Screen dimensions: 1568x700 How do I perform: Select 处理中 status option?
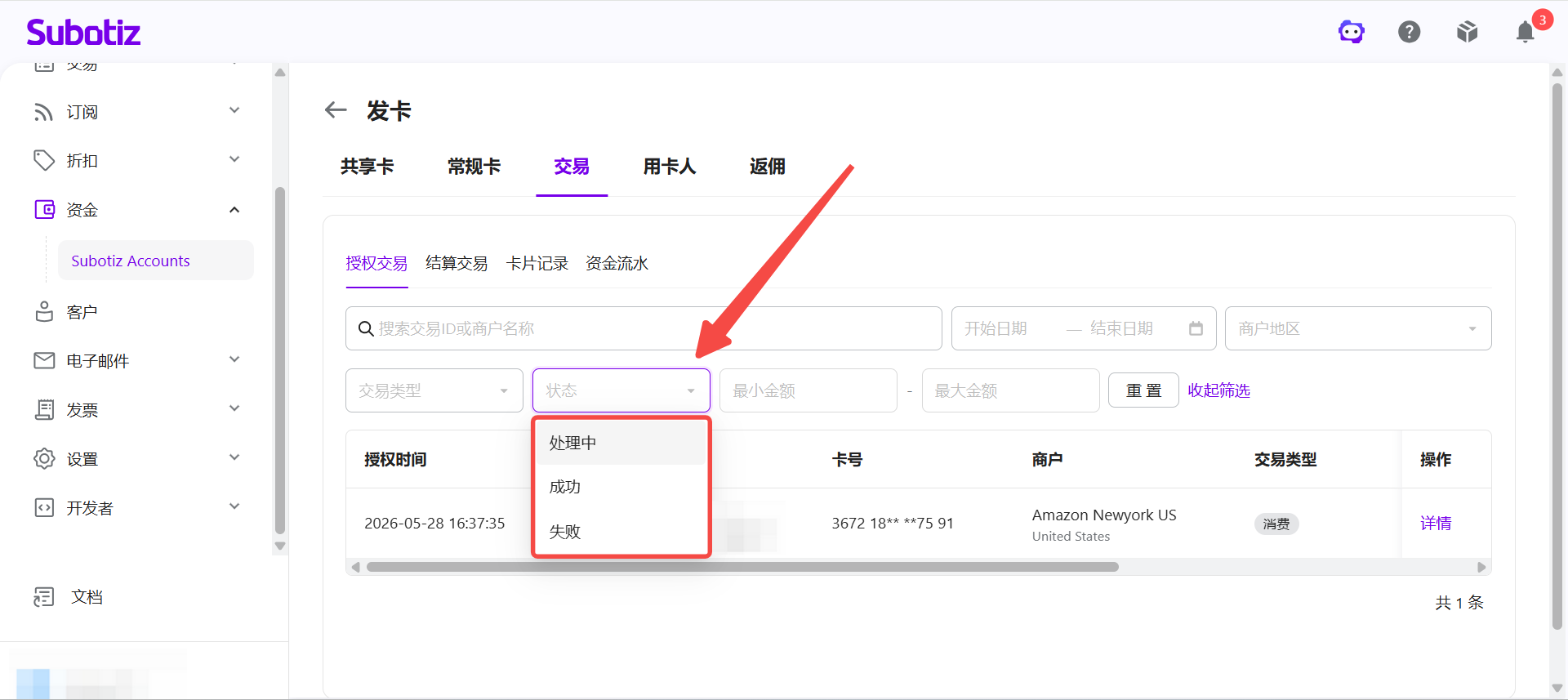pos(621,443)
